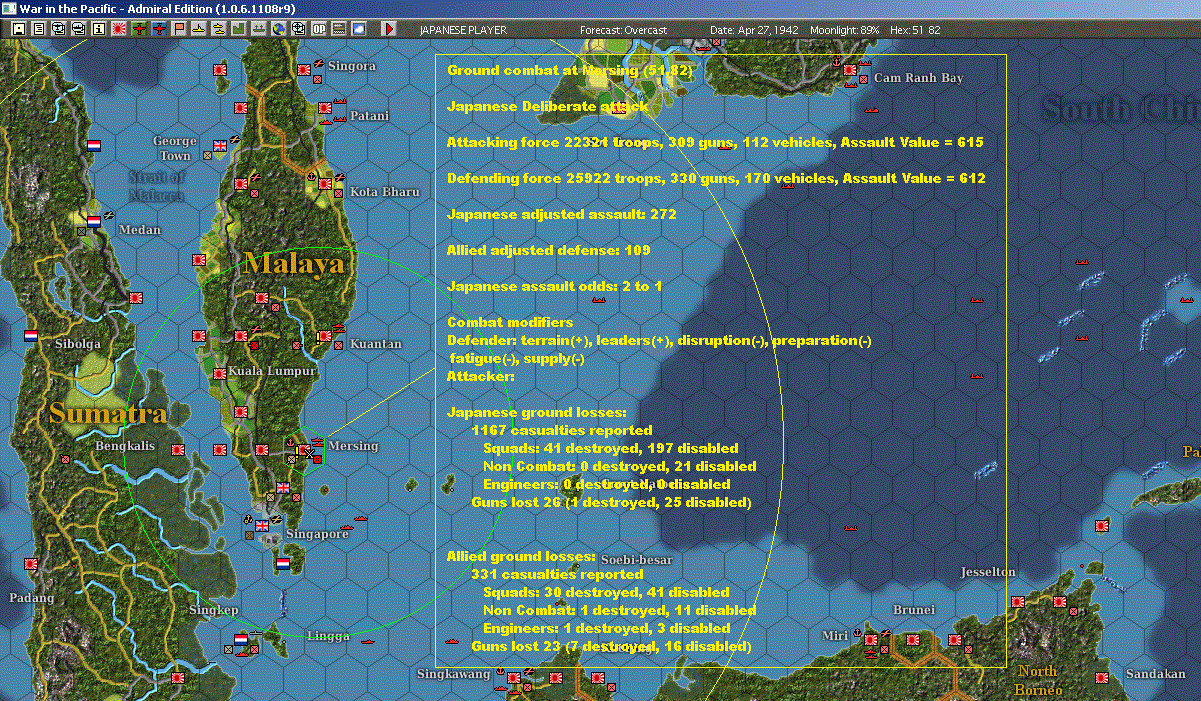
Task: Click the Kuala Lumpur city label
Action: (272, 371)
